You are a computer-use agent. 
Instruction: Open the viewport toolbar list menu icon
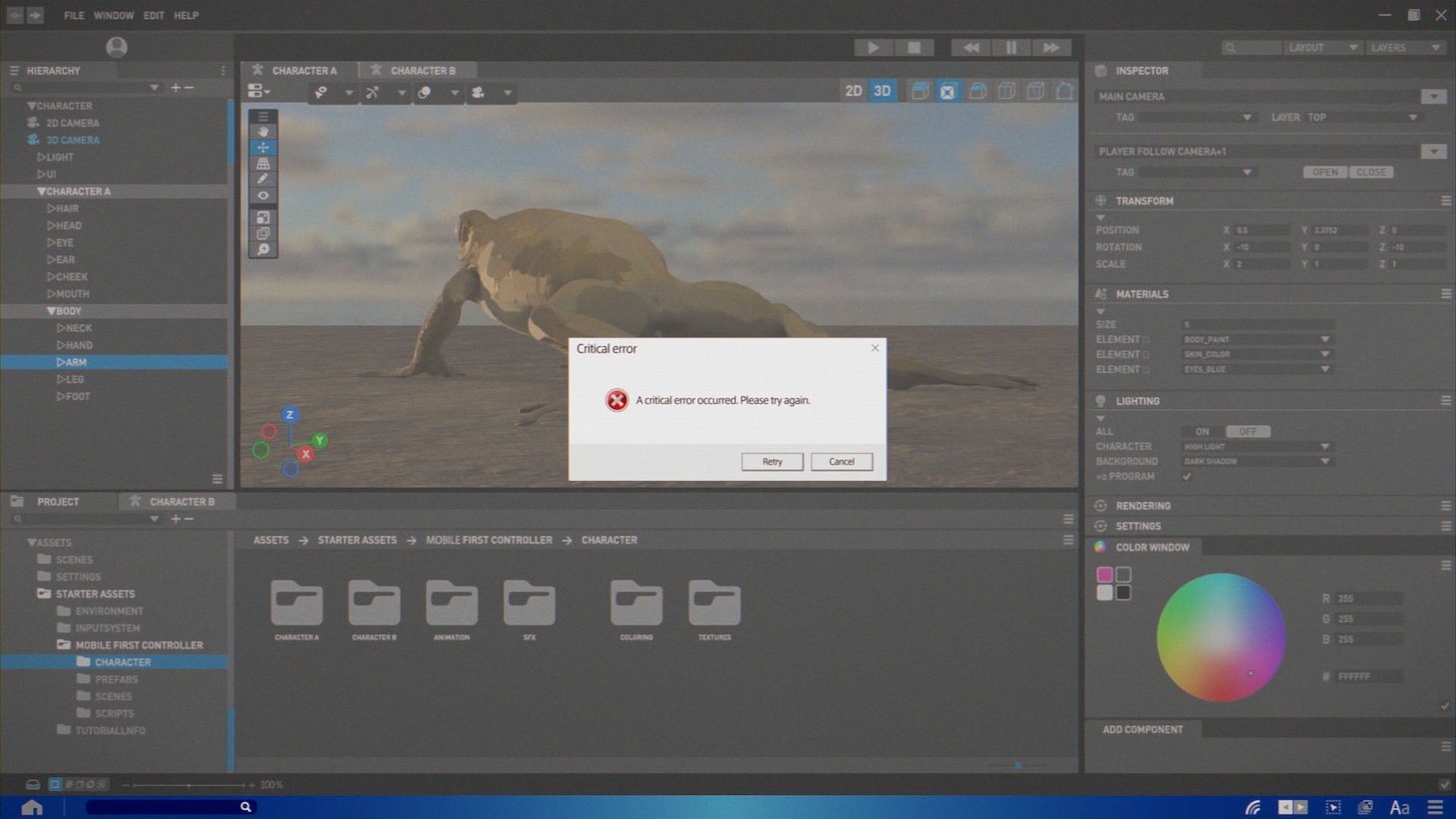coord(263,117)
